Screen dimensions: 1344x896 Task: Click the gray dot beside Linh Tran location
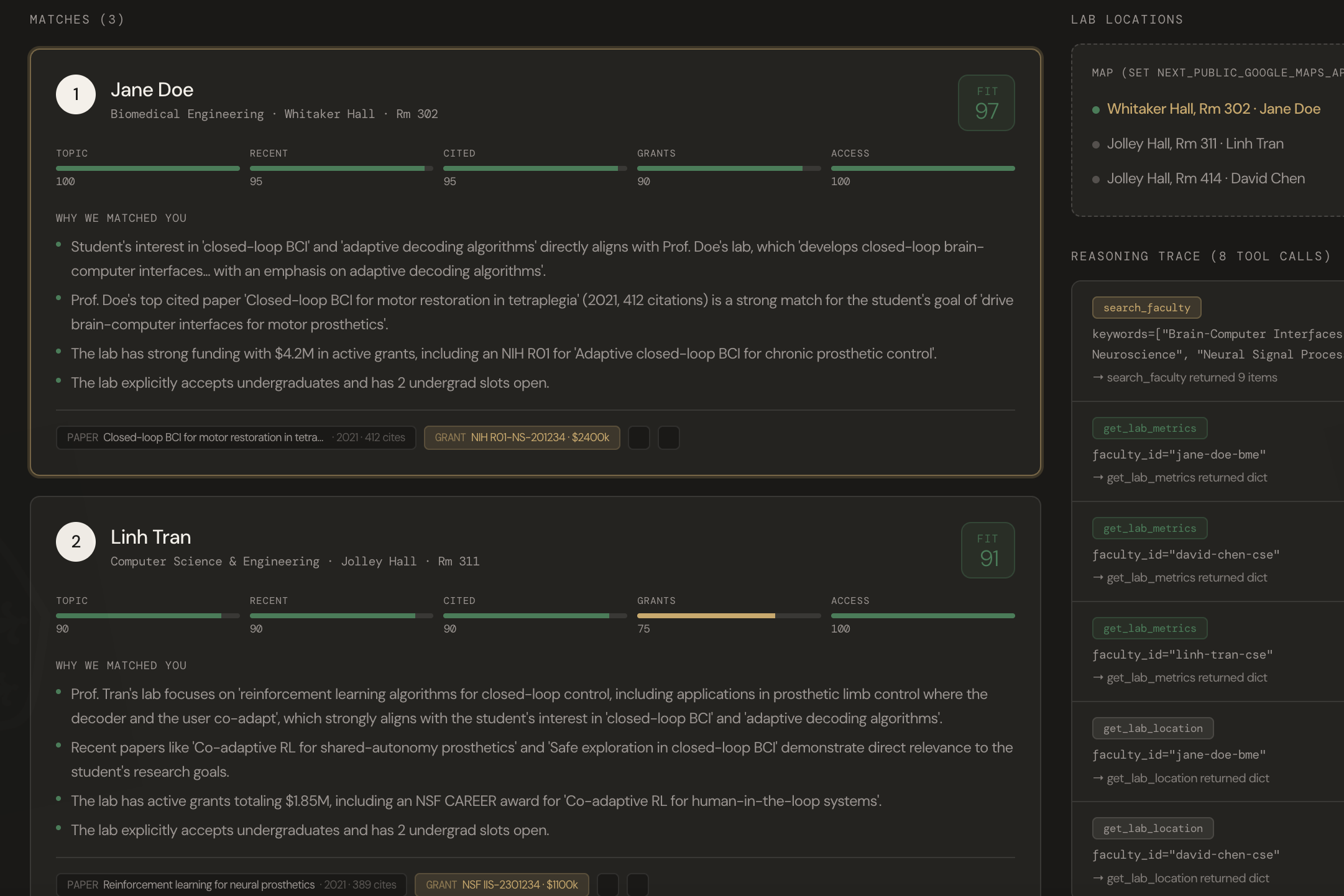click(x=1096, y=145)
